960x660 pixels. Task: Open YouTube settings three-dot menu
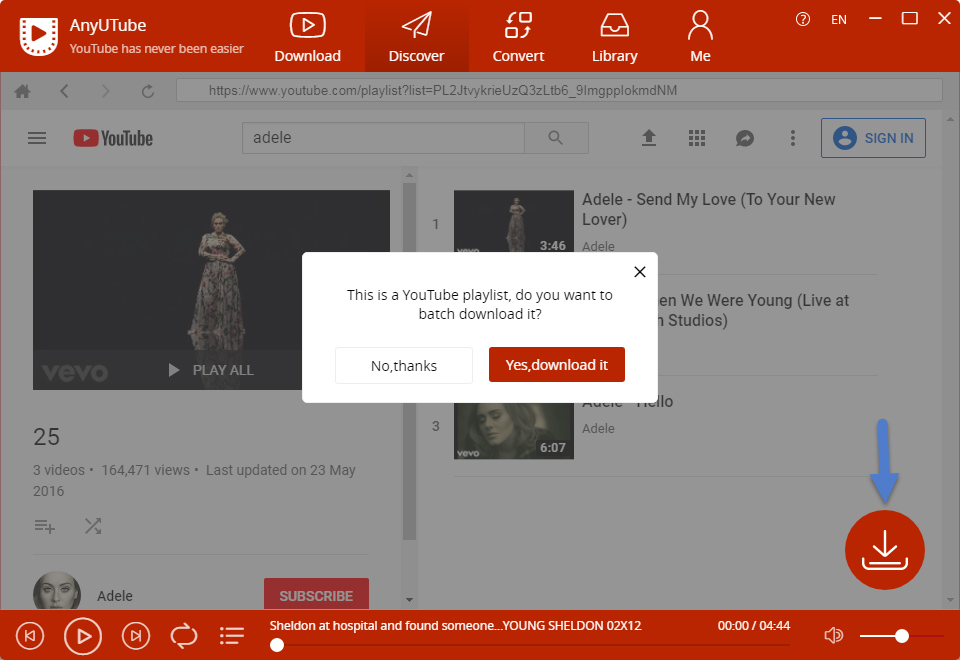point(793,138)
